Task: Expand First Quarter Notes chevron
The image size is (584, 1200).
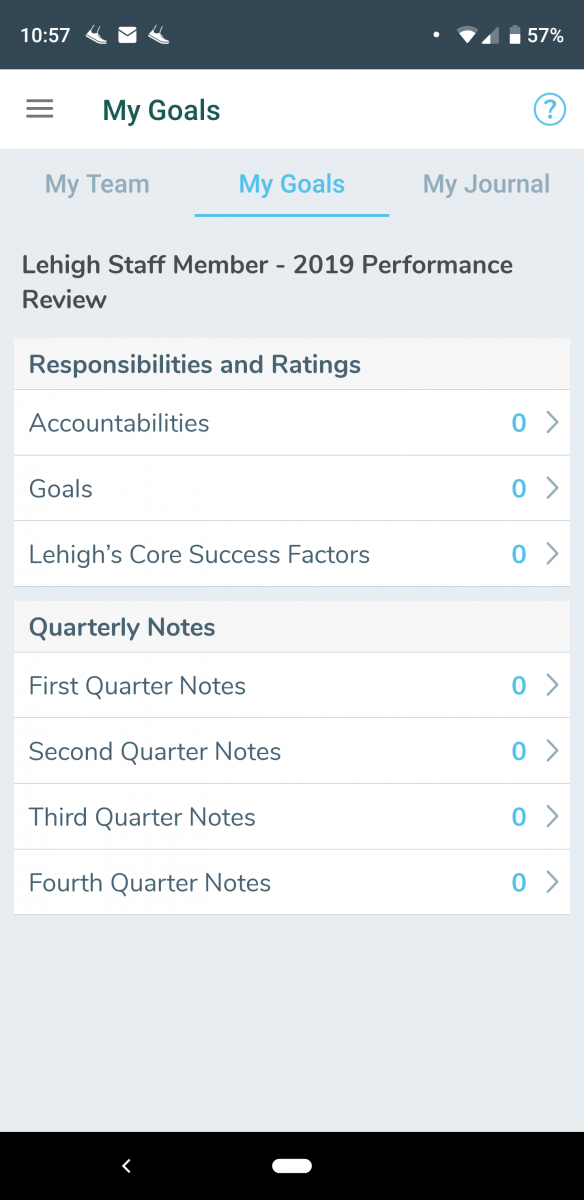Action: [x=552, y=685]
